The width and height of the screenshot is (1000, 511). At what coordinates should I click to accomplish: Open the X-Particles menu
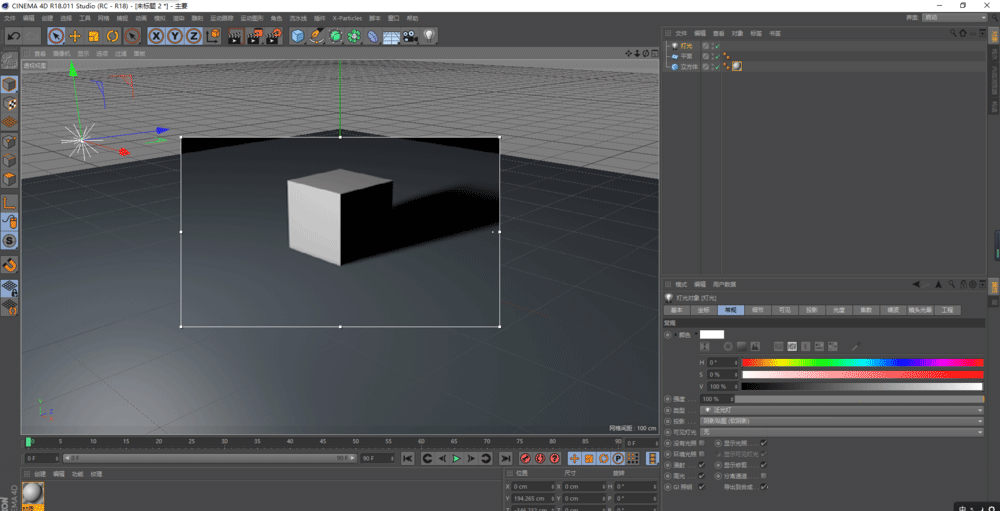(x=347, y=19)
